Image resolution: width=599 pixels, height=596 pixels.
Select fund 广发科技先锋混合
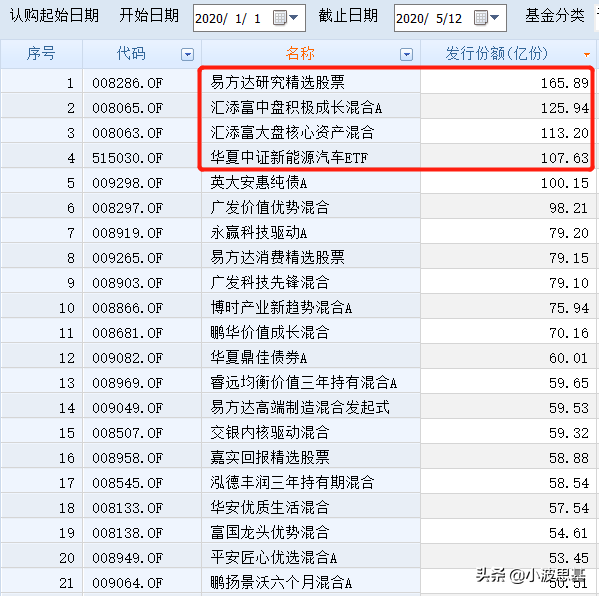point(270,283)
